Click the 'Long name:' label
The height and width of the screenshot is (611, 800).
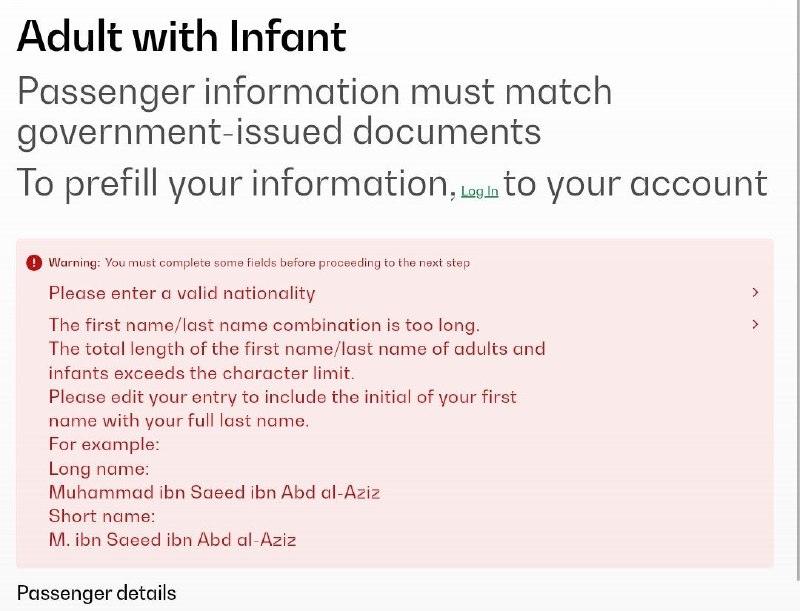pos(99,468)
